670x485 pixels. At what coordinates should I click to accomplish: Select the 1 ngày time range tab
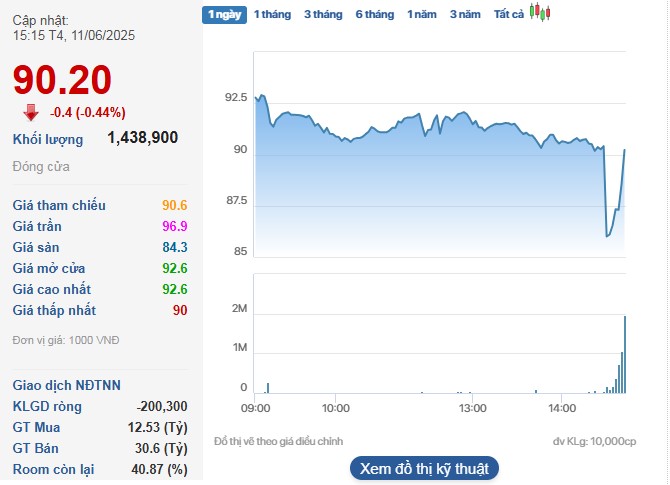click(x=222, y=14)
